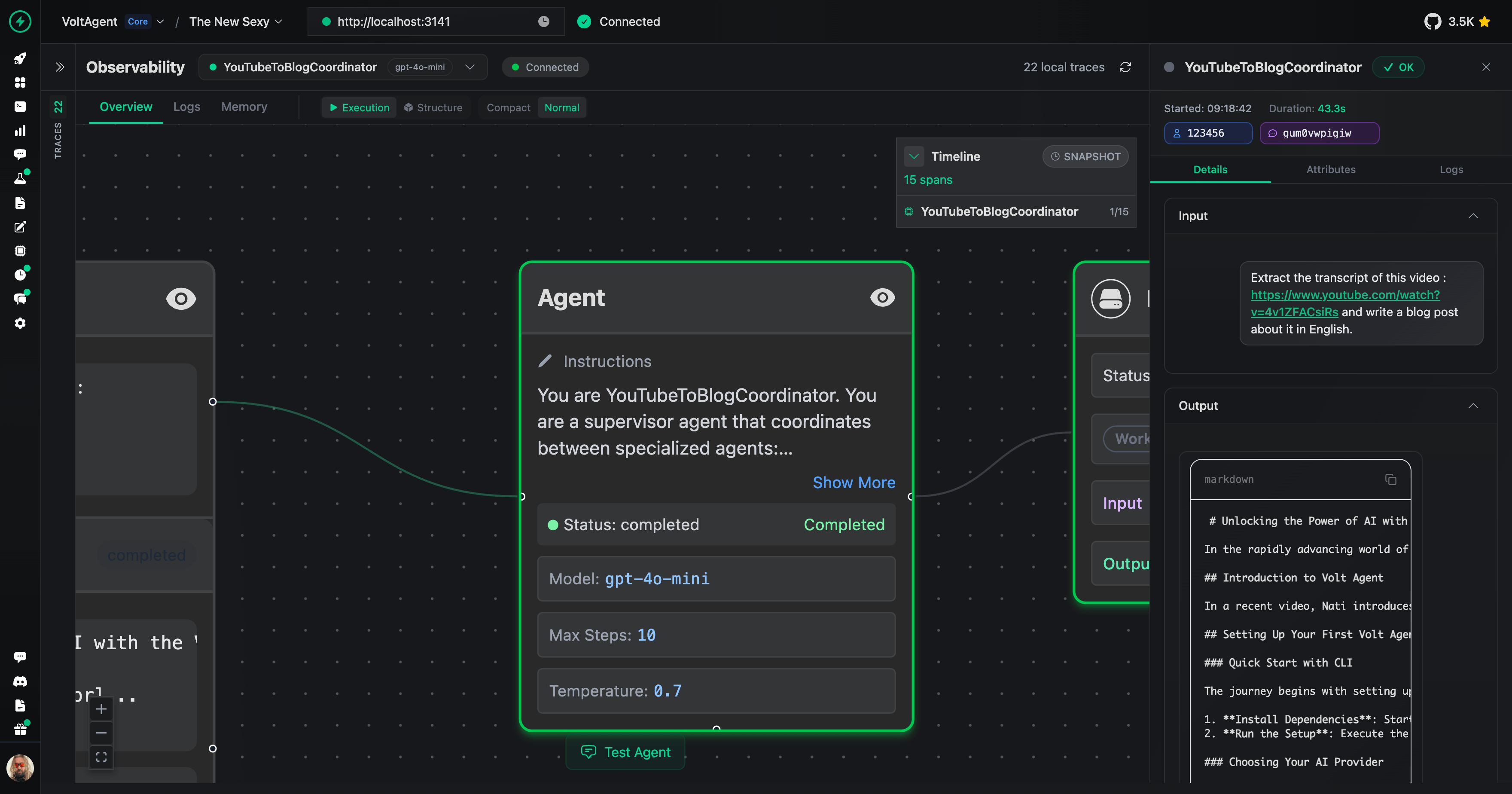Copy the markdown output code block
1512x794 pixels.
[x=1390, y=480]
